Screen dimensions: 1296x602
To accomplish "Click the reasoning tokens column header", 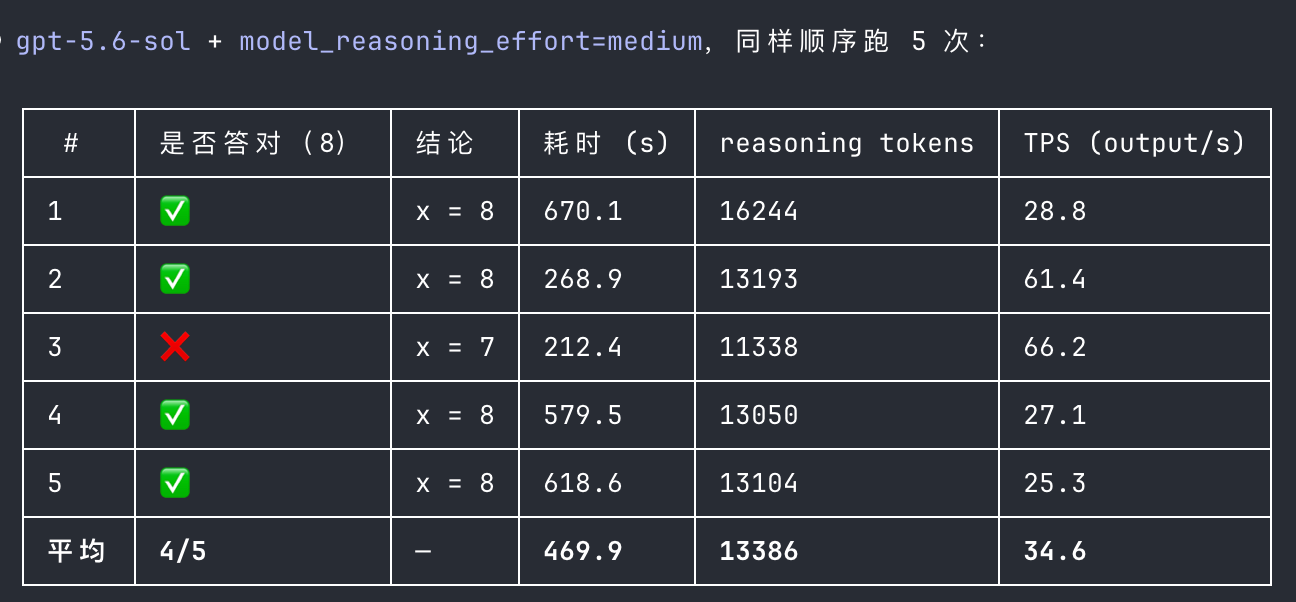I will (x=847, y=143).
